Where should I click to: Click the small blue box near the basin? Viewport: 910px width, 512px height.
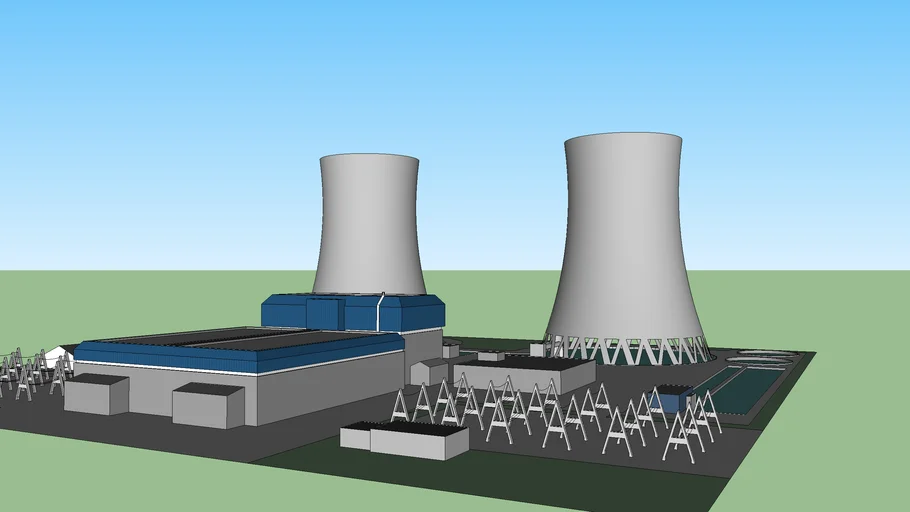[x=668, y=399]
